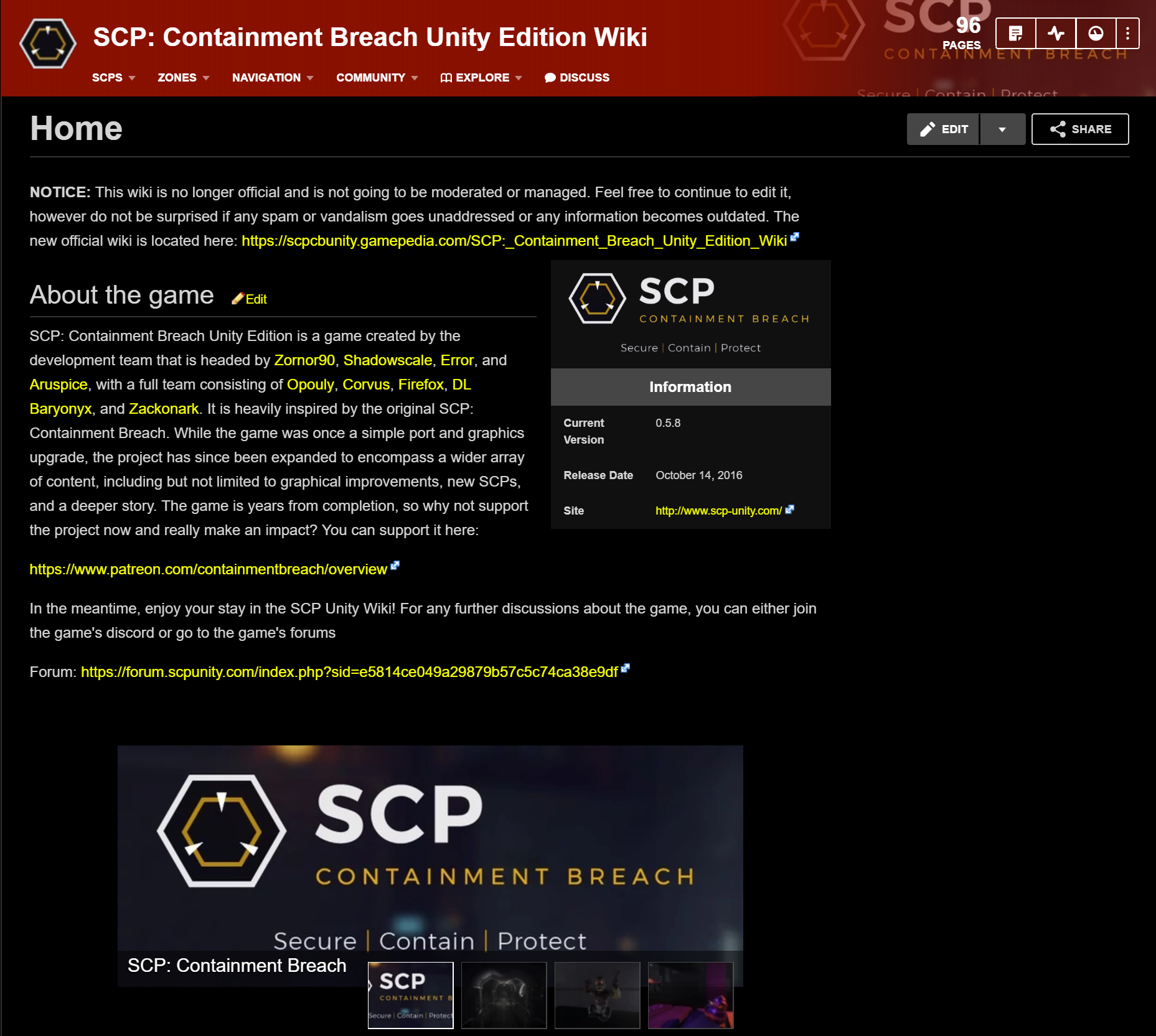The width and height of the screenshot is (1156, 1036).
Task: Open Zornor90's user link
Action: point(304,360)
